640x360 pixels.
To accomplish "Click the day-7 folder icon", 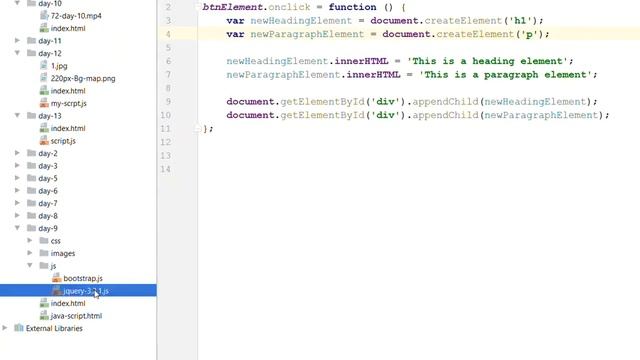I will [31, 203].
